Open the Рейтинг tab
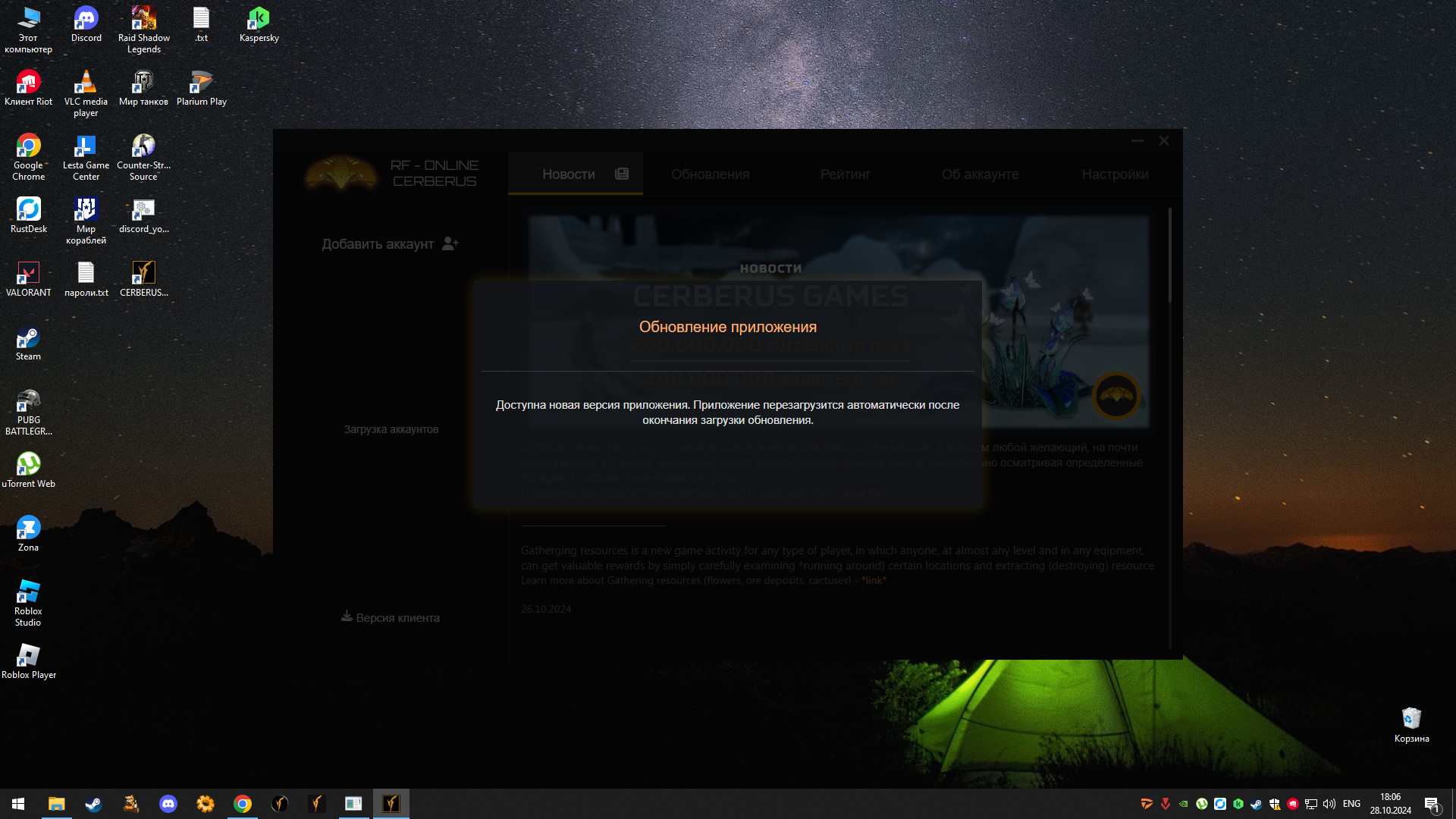 [x=845, y=174]
